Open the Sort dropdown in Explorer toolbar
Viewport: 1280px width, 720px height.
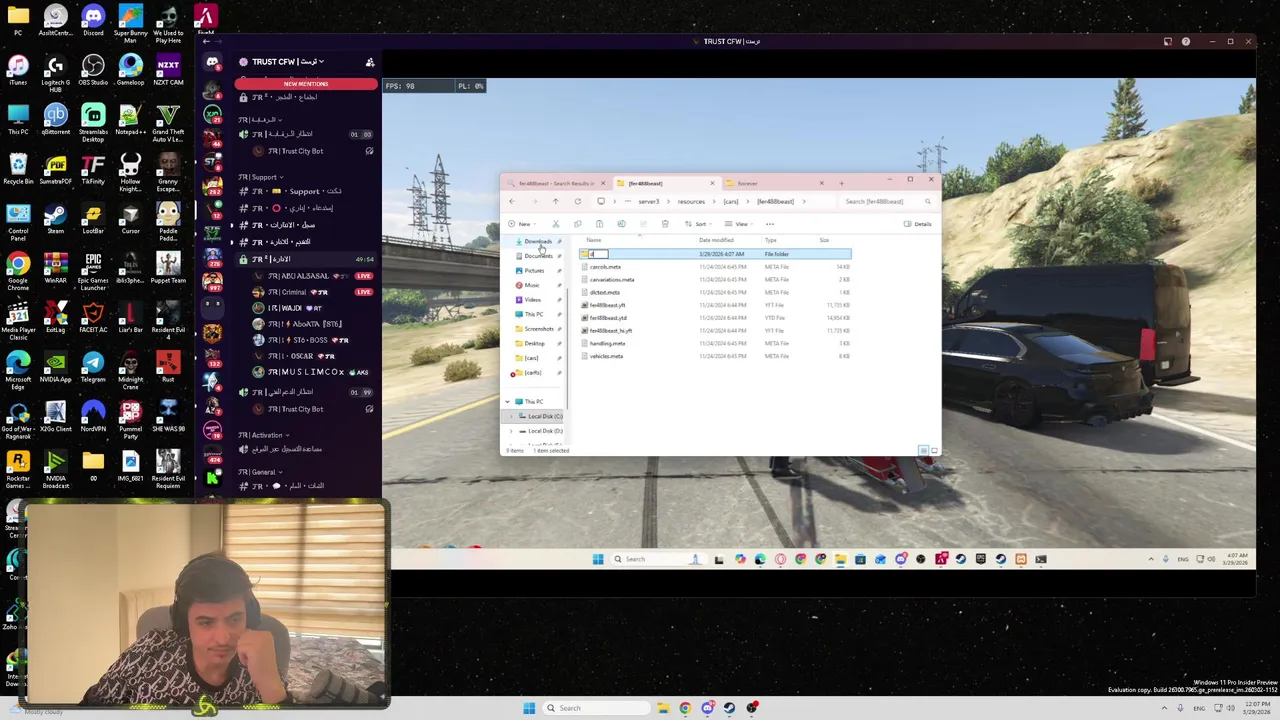tap(698, 224)
